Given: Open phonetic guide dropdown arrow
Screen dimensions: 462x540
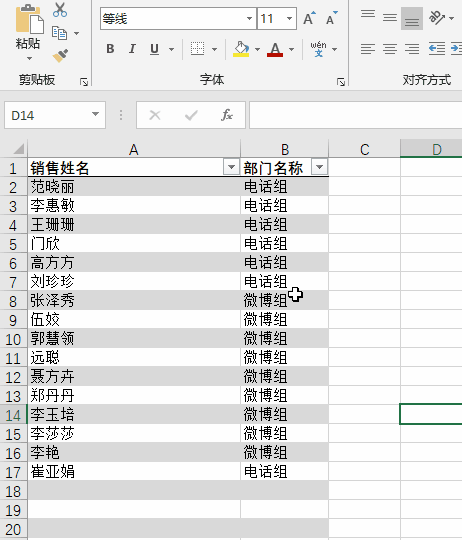Looking at the screenshot, I should [x=334, y=50].
